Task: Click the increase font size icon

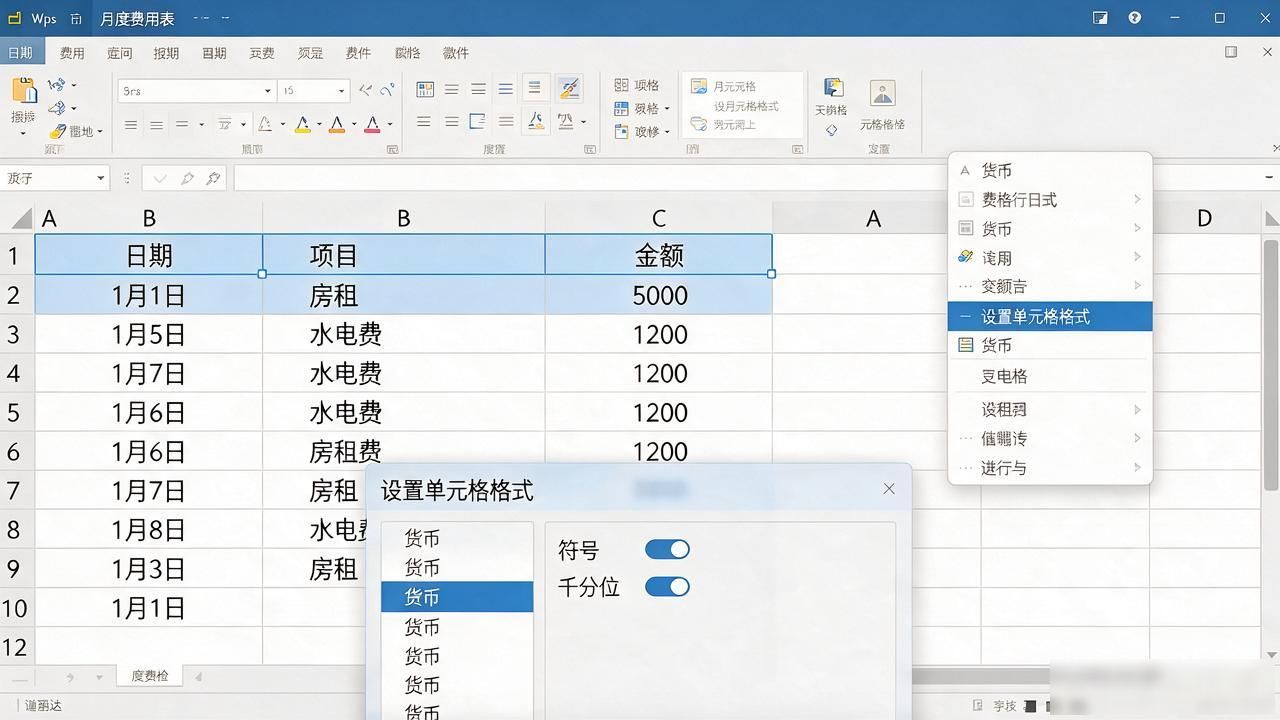Action: coord(366,90)
